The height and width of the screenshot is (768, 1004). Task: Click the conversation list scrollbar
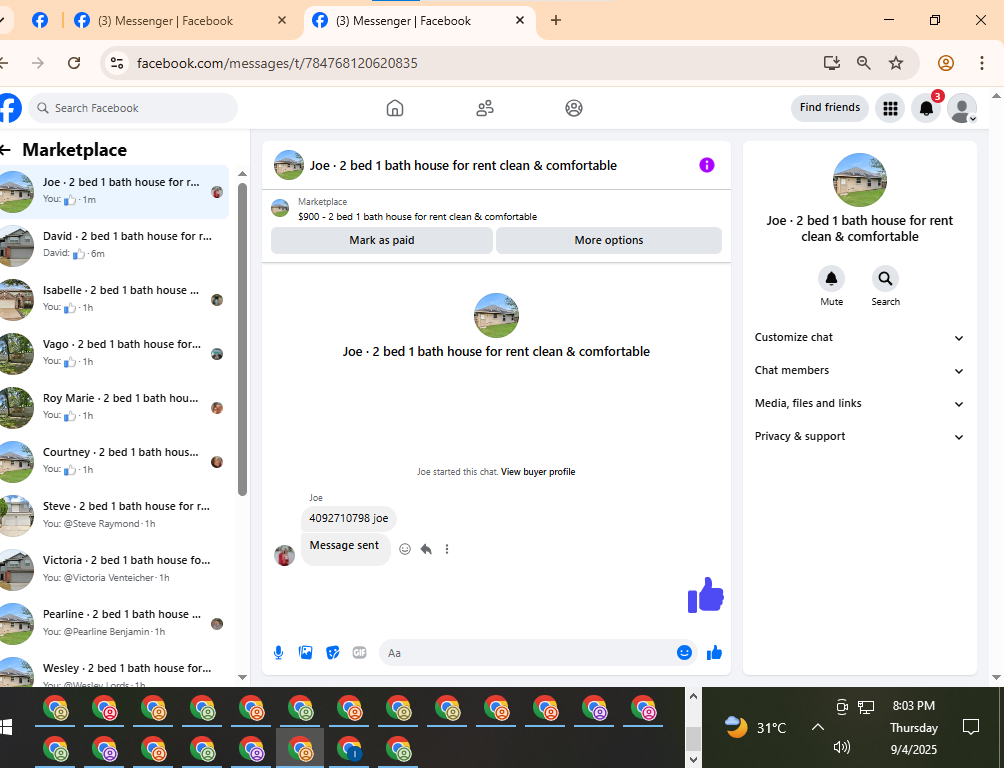click(x=242, y=339)
